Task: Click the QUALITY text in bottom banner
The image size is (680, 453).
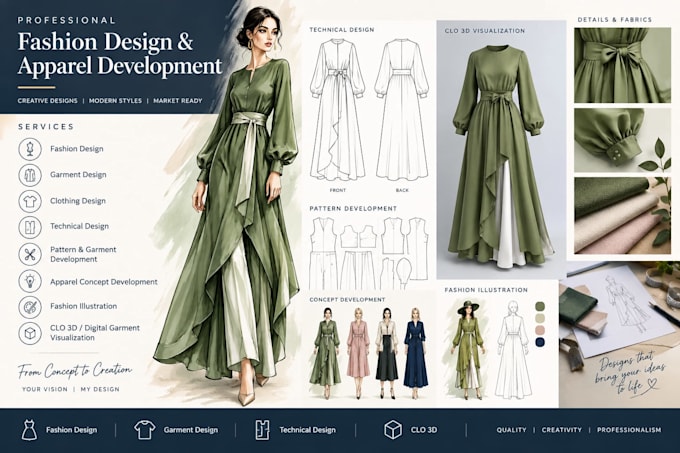Action: click(x=511, y=430)
